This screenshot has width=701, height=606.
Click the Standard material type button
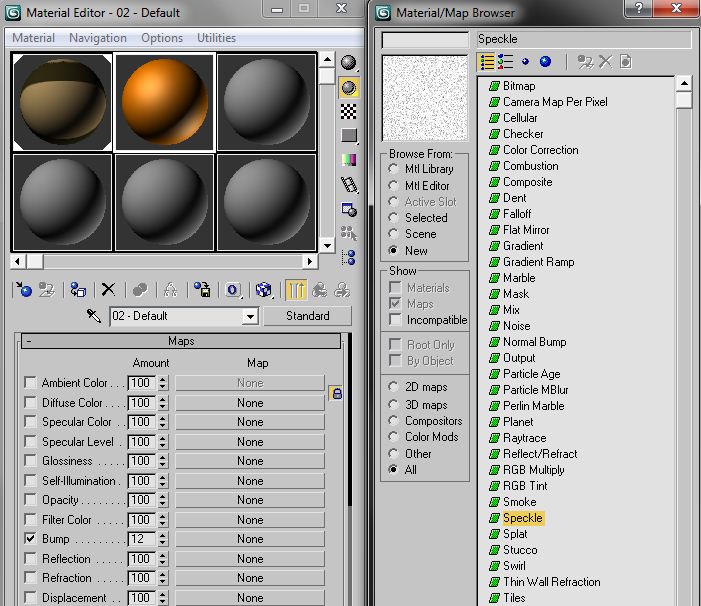307,316
